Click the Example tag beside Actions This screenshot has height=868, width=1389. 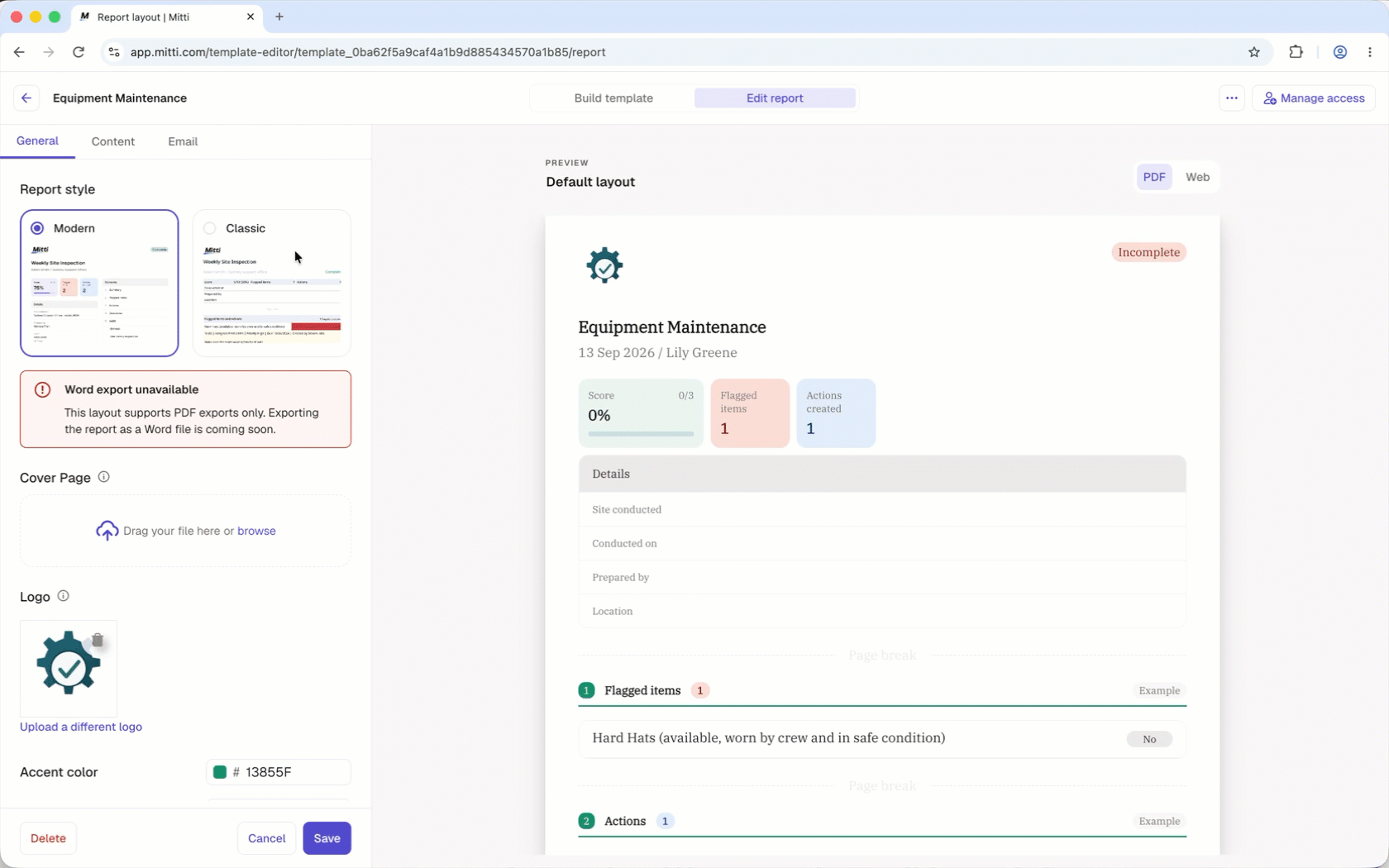[x=1159, y=821]
